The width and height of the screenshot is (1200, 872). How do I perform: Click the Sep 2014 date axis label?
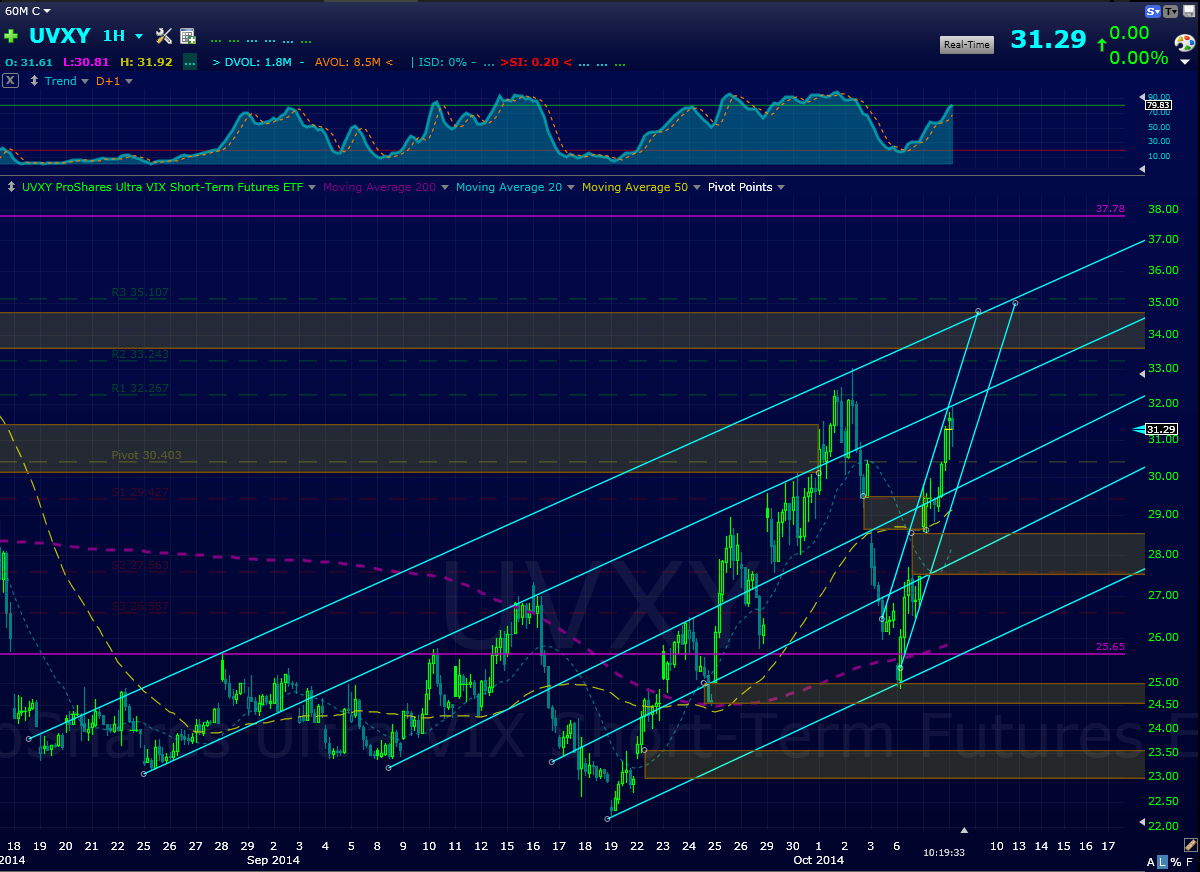[x=273, y=860]
